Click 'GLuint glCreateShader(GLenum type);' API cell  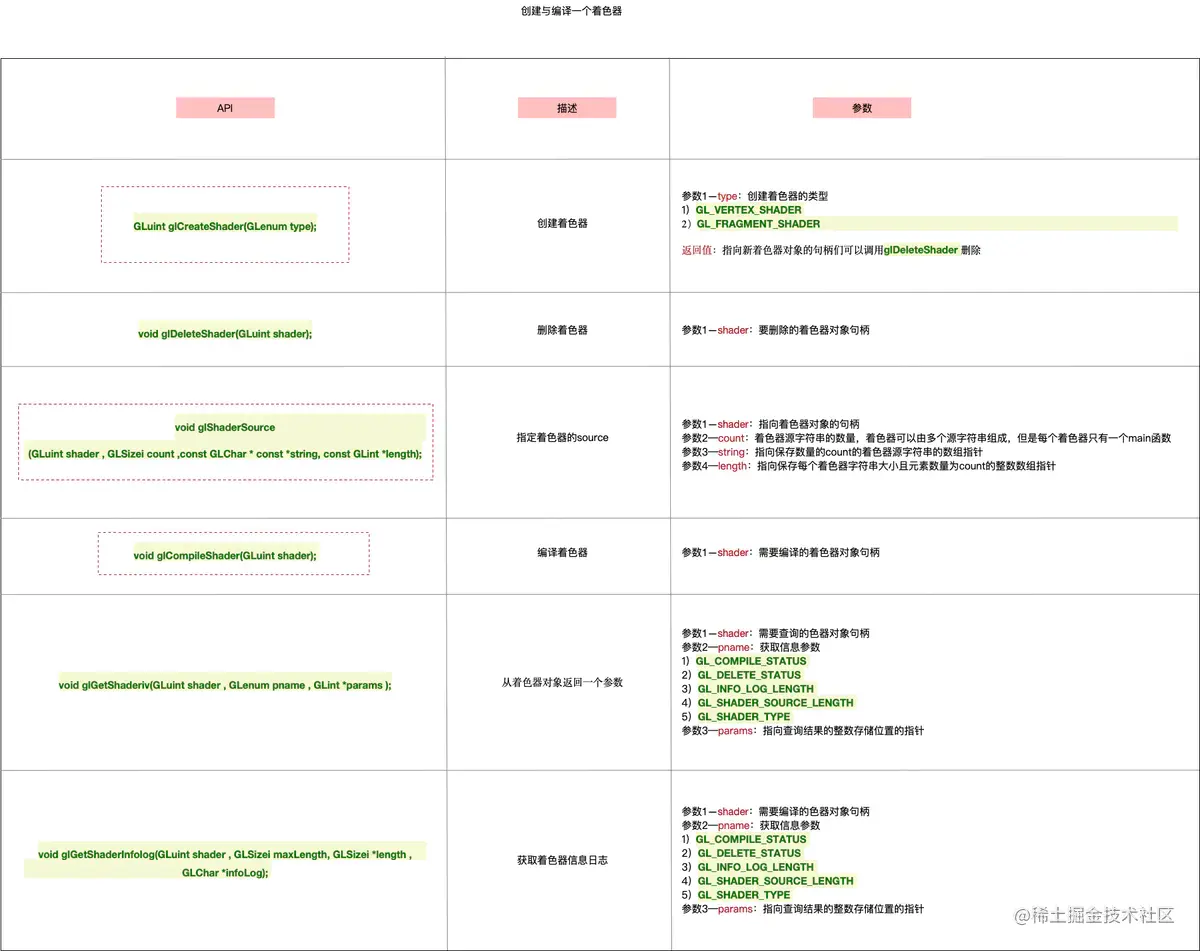coord(225,227)
